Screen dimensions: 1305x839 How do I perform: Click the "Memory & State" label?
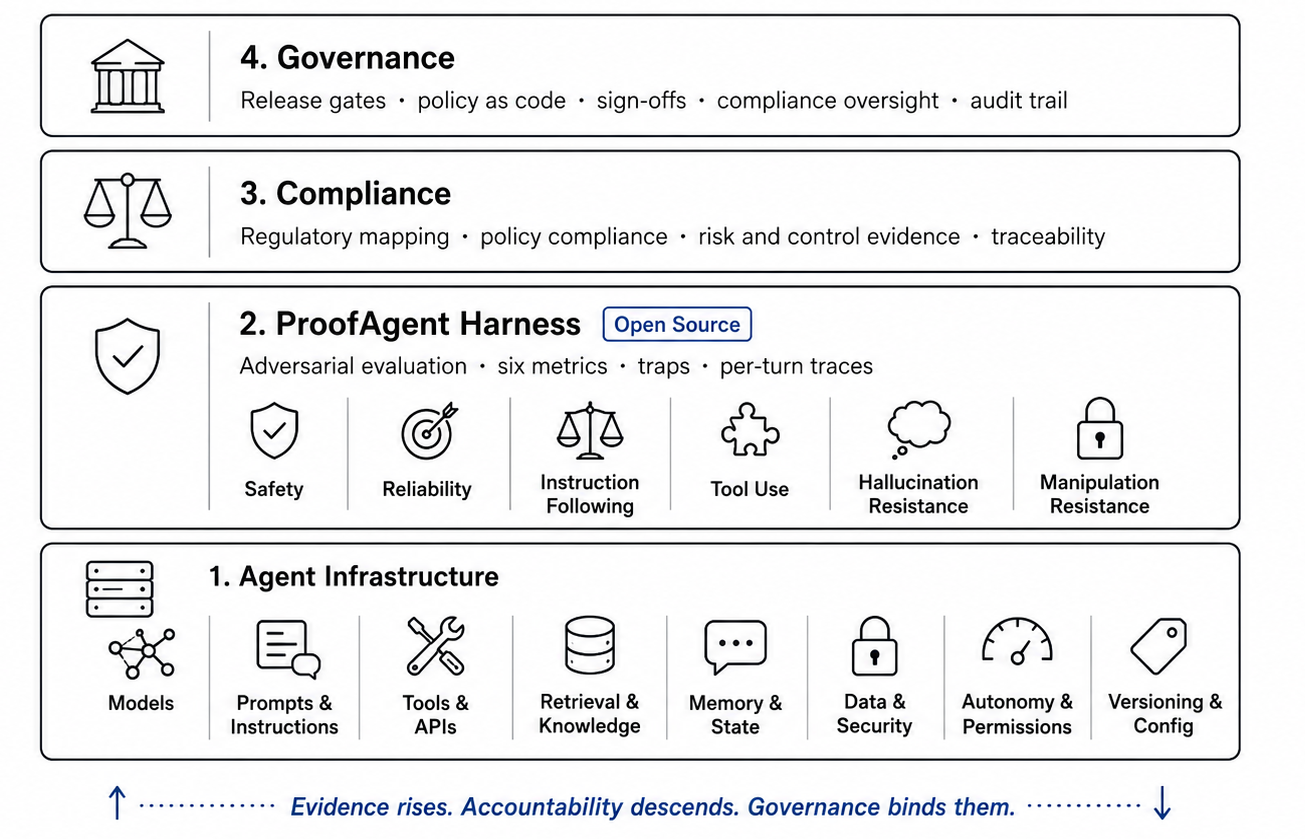735,715
